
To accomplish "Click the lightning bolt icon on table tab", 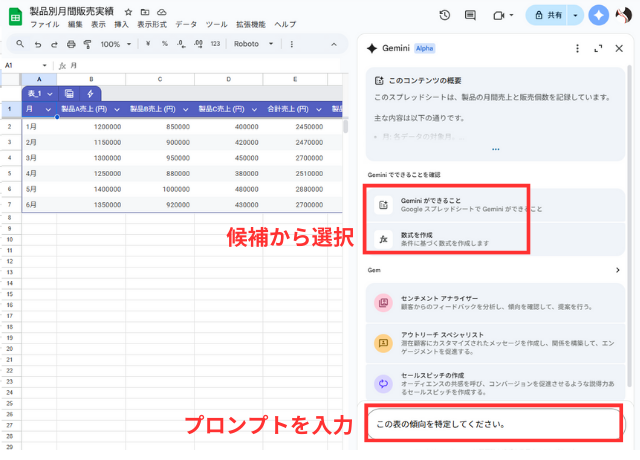I will (x=90, y=94).
